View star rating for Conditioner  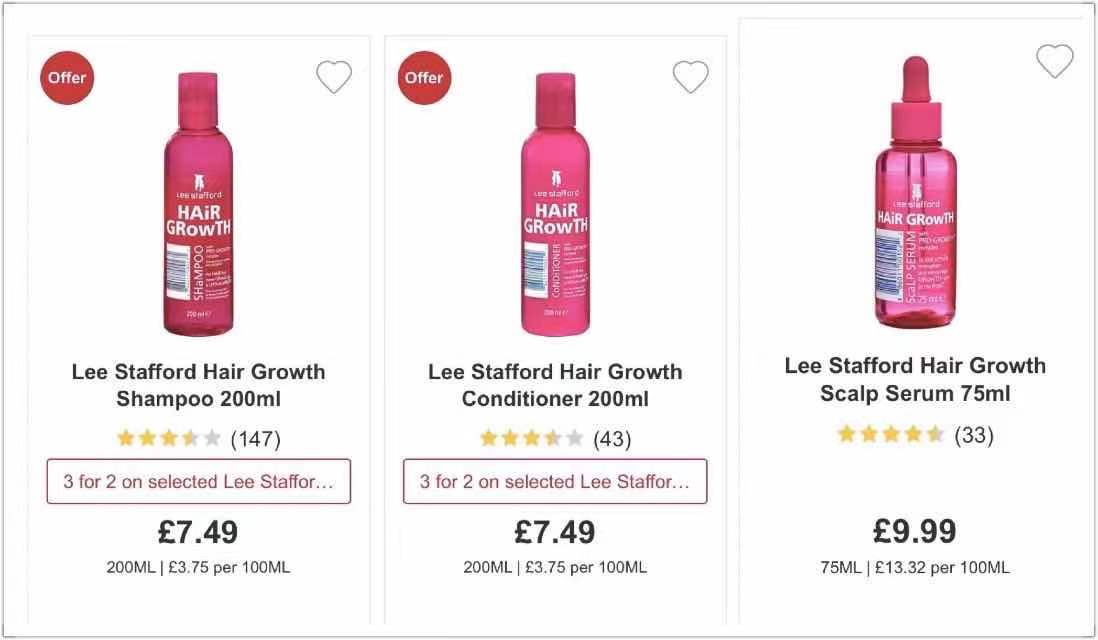click(x=531, y=438)
